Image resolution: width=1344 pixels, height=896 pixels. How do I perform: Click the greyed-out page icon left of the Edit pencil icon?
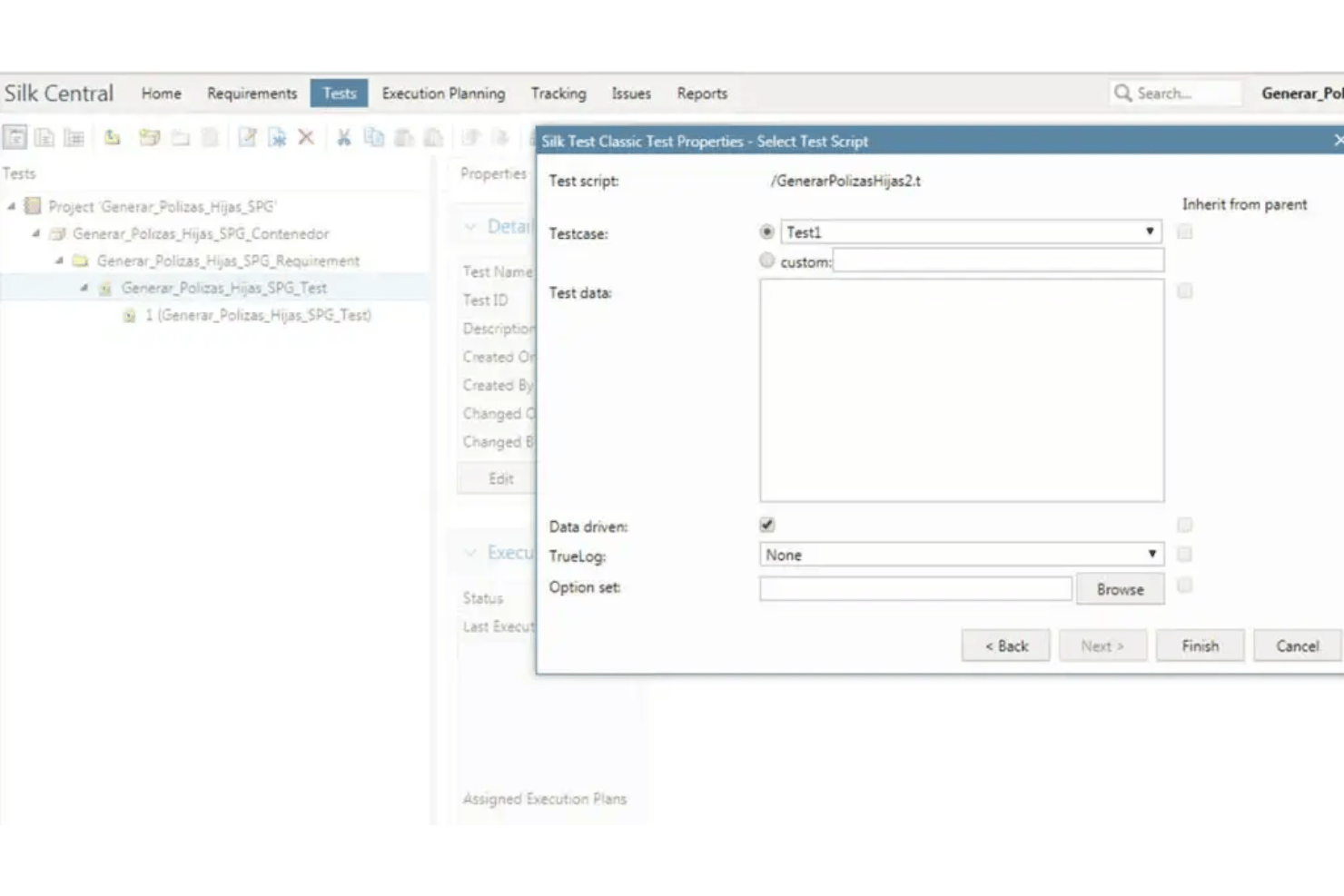click(x=210, y=137)
